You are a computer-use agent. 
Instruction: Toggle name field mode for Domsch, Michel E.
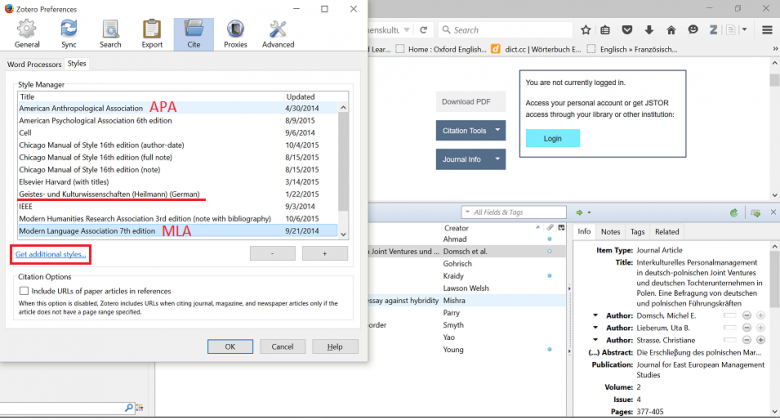730,315
